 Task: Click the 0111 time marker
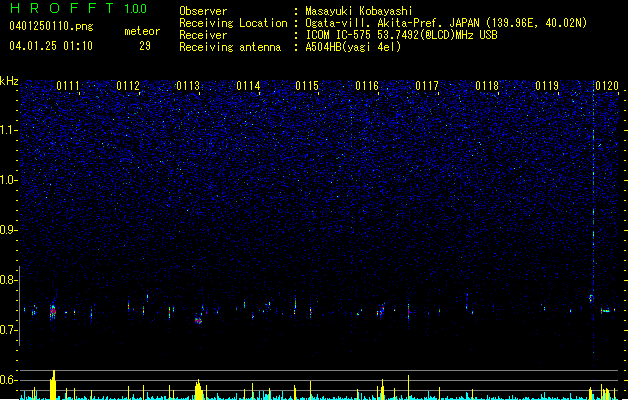[x=68, y=86]
